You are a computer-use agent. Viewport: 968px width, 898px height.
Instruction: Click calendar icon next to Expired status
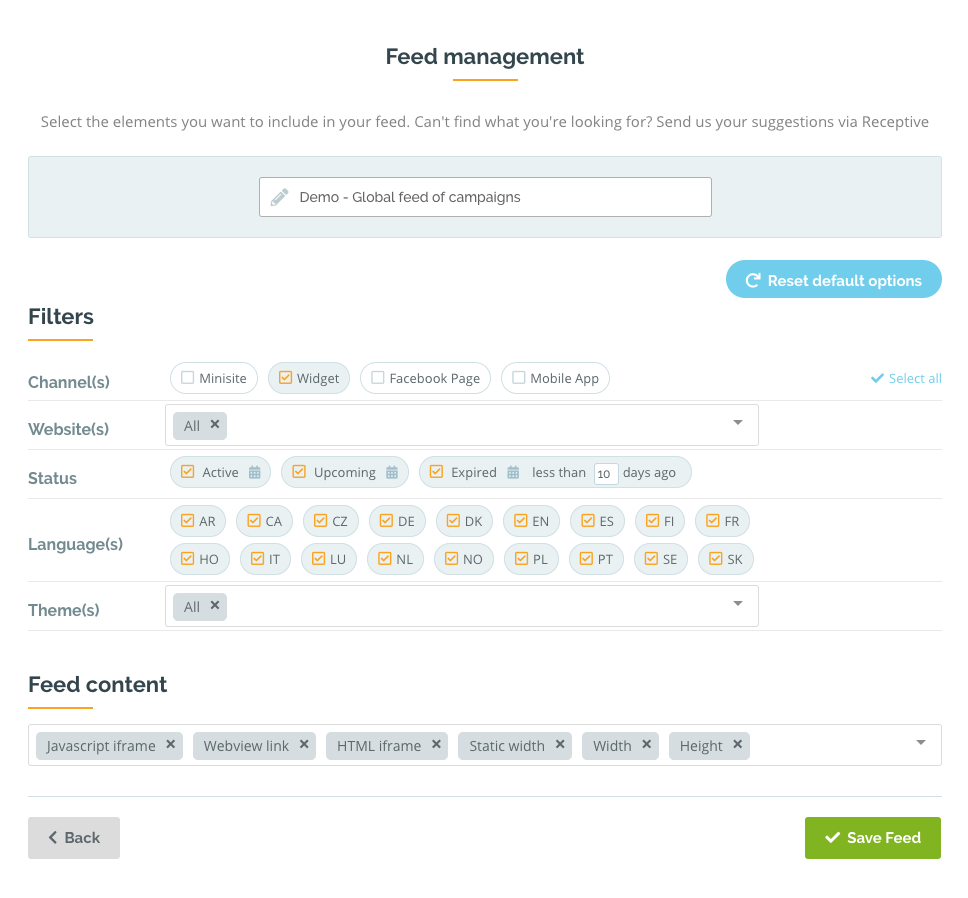pos(513,473)
